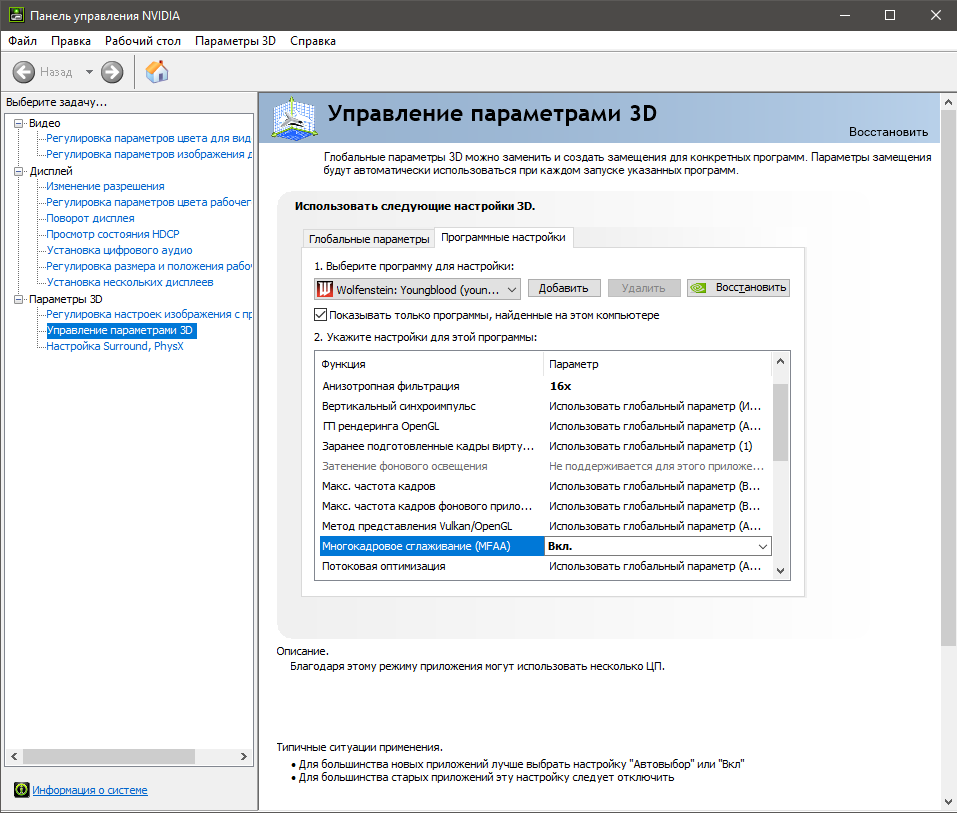Image resolution: width=957 pixels, height=813 pixels.
Task: Switch to Глобальные параметры tab
Action: pyautogui.click(x=369, y=239)
